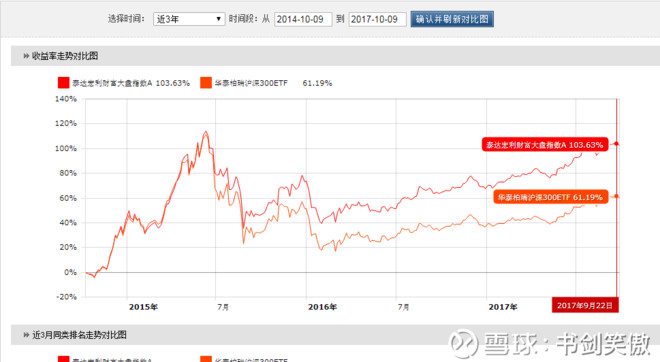Click the 2016年 axis label

322,307
